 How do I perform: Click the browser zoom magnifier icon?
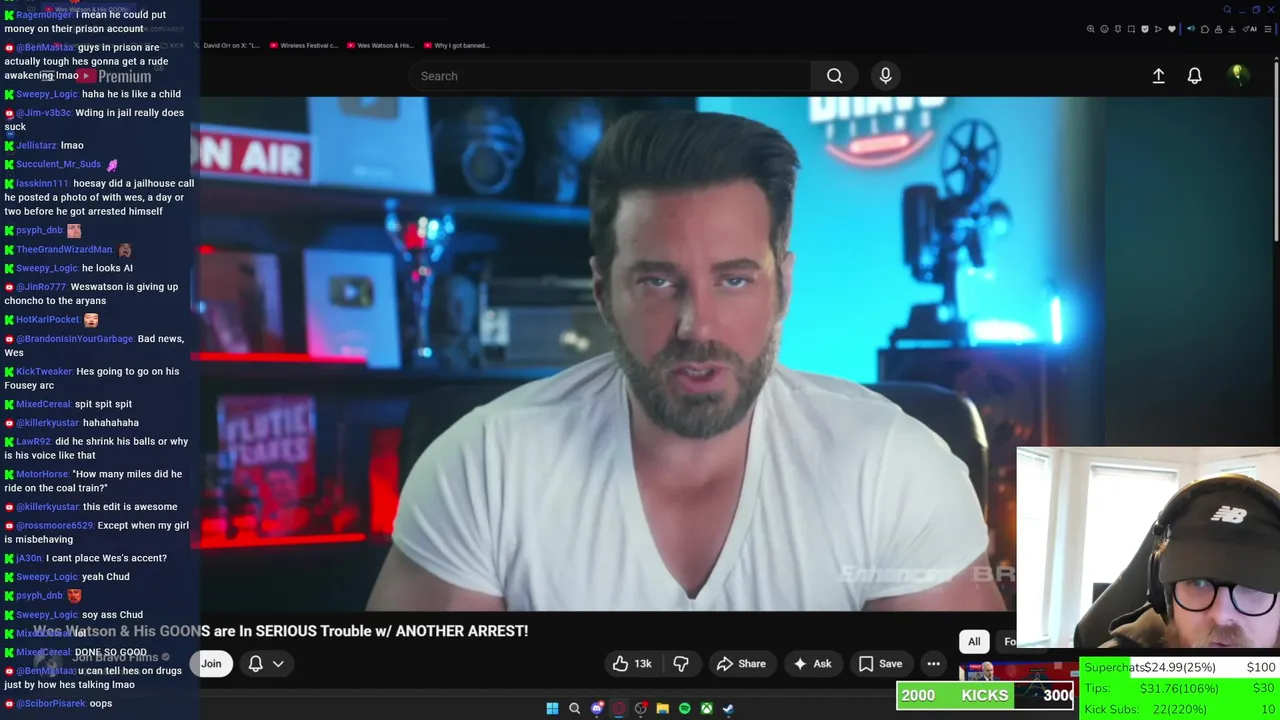coord(1091,29)
